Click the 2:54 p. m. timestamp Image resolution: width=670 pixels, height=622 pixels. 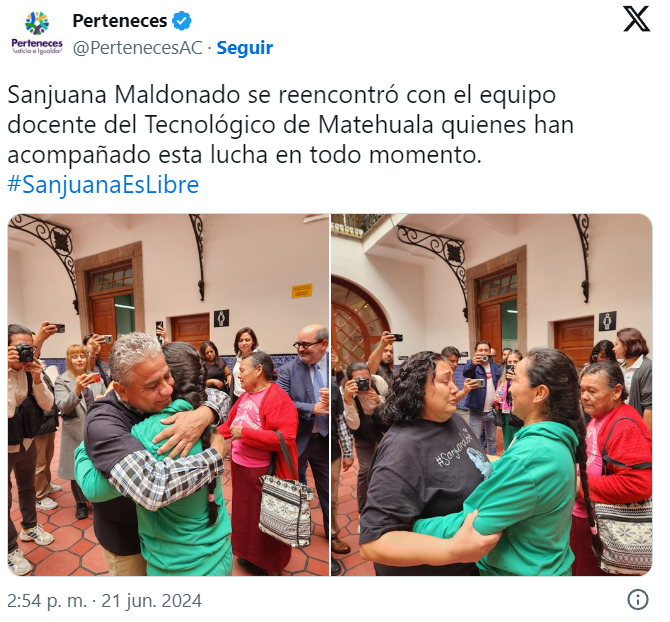pos(47,601)
